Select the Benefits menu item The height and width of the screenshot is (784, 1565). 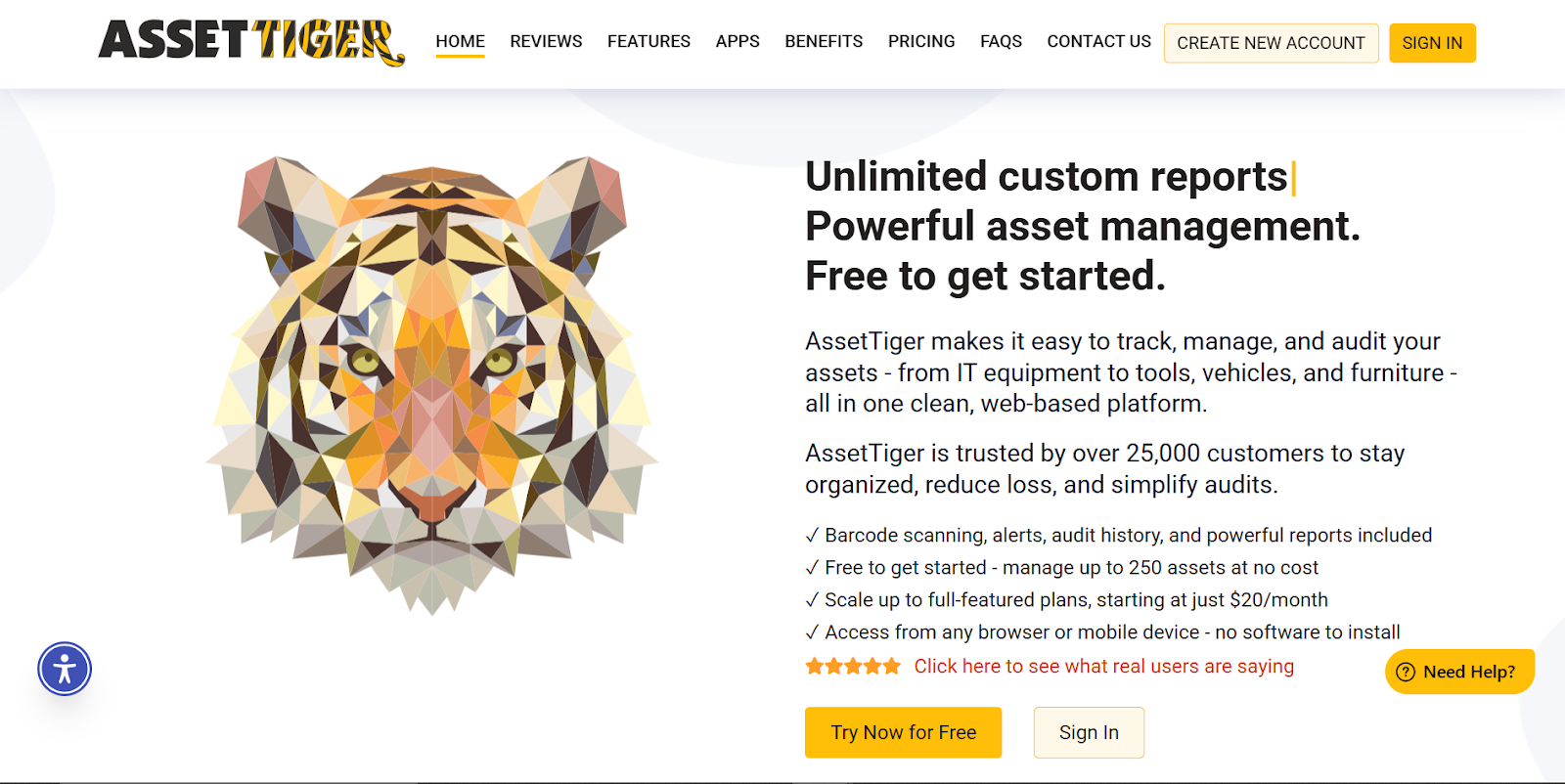click(824, 41)
